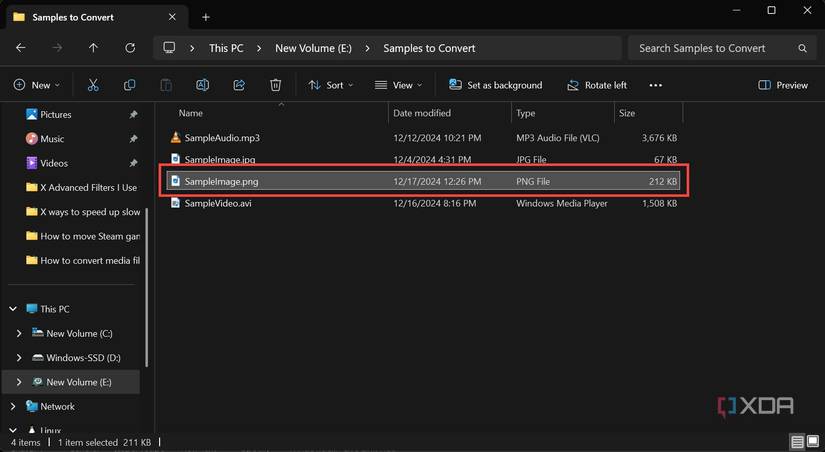The width and height of the screenshot is (825, 452).
Task: Open a new tab with the plus button
Action: tap(206, 17)
